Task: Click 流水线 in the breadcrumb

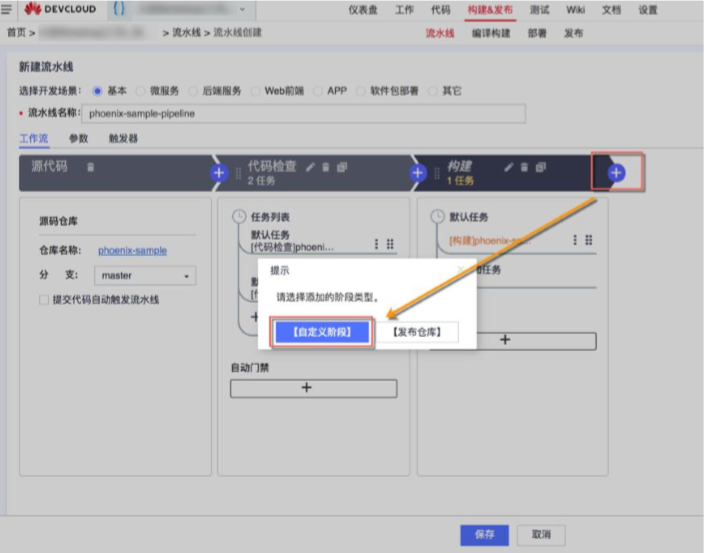Action: (x=186, y=33)
